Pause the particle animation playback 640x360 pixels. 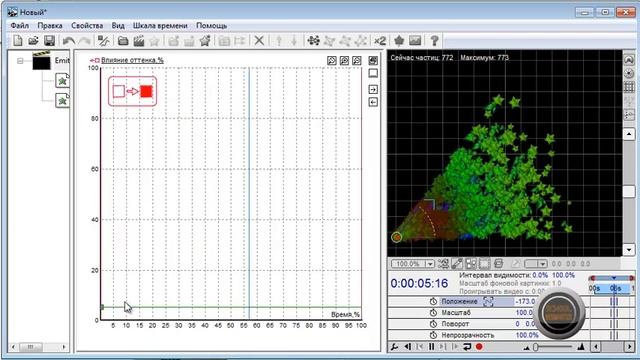point(431,347)
